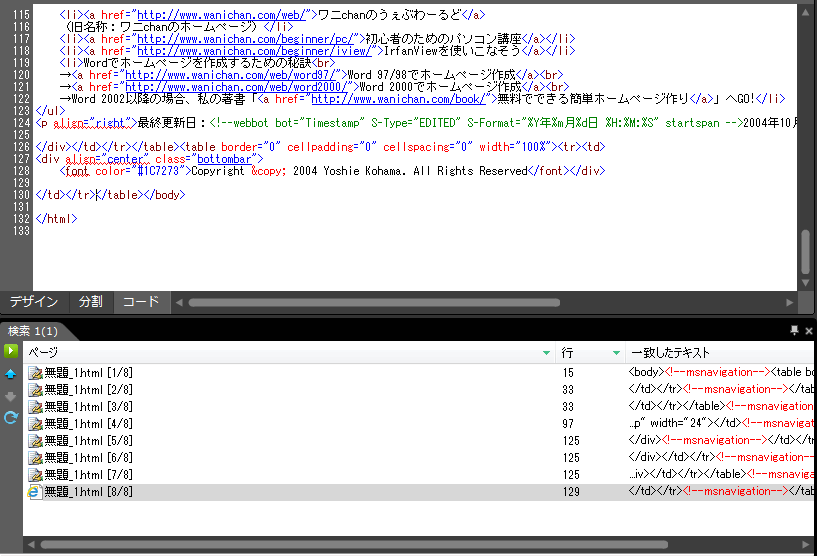This screenshot has width=817, height=556.
Task: Click line number 130 in gutter
Action: pyautogui.click(x=21, y=195)
